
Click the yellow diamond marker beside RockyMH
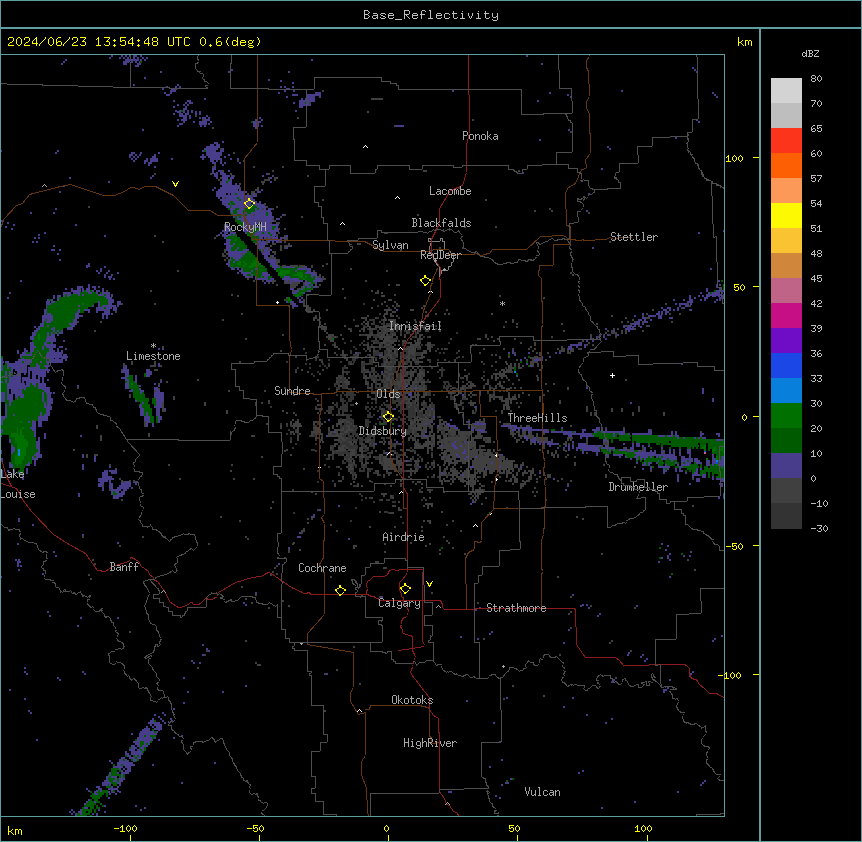249,204
